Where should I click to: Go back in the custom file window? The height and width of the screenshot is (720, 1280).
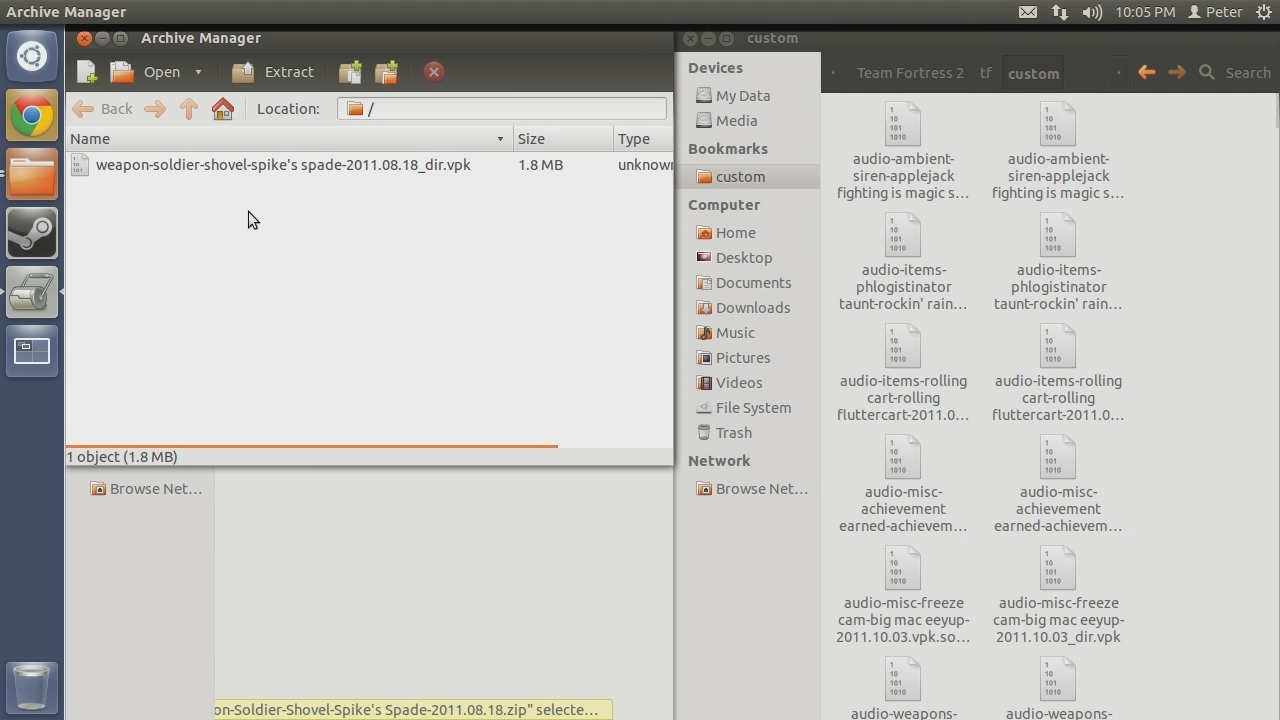coord(1147,72)
